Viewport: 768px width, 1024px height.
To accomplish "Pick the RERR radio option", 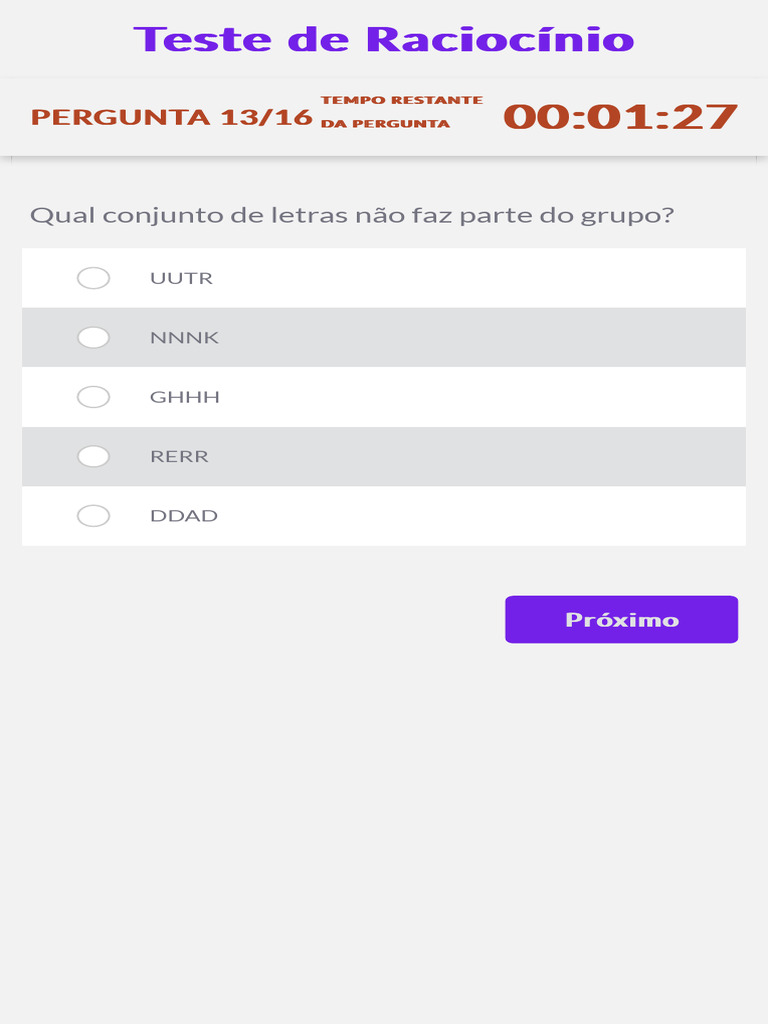I will coord(94,457).
